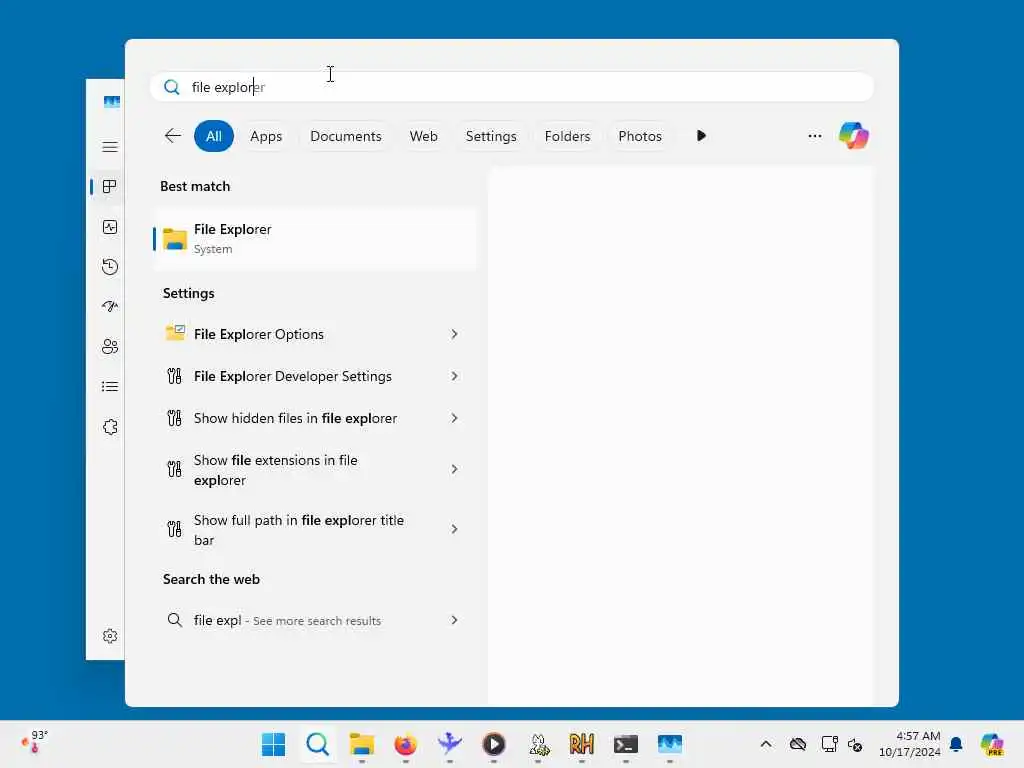This screenshot has width=1024, height=768.
Task: Go back with the left arrow button
Action: [172, 136]
